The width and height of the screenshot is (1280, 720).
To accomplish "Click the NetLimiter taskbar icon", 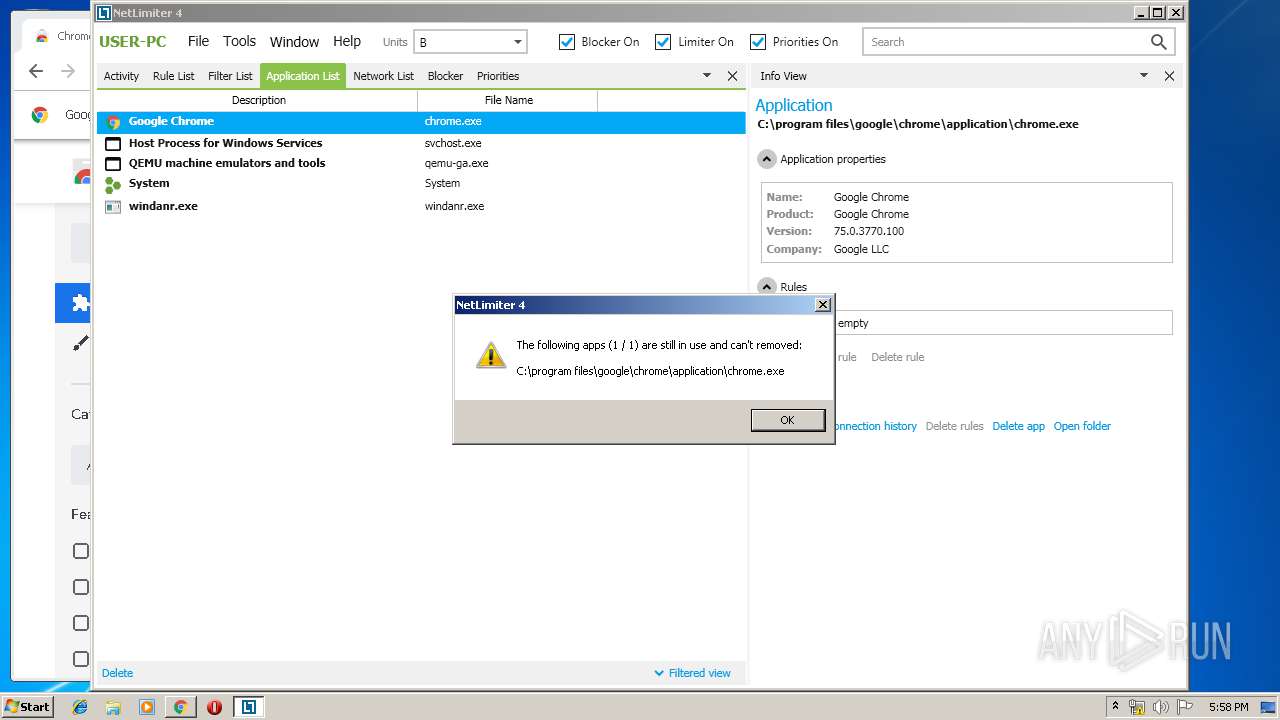I will [248, 707].
